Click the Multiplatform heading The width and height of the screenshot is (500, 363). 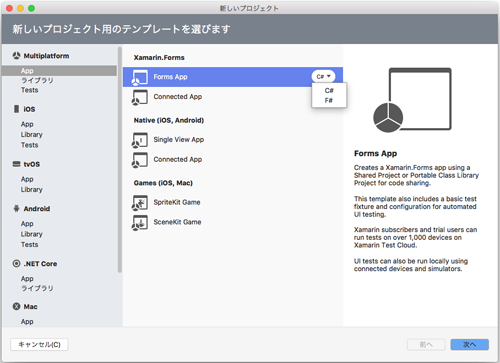(46, 56)
